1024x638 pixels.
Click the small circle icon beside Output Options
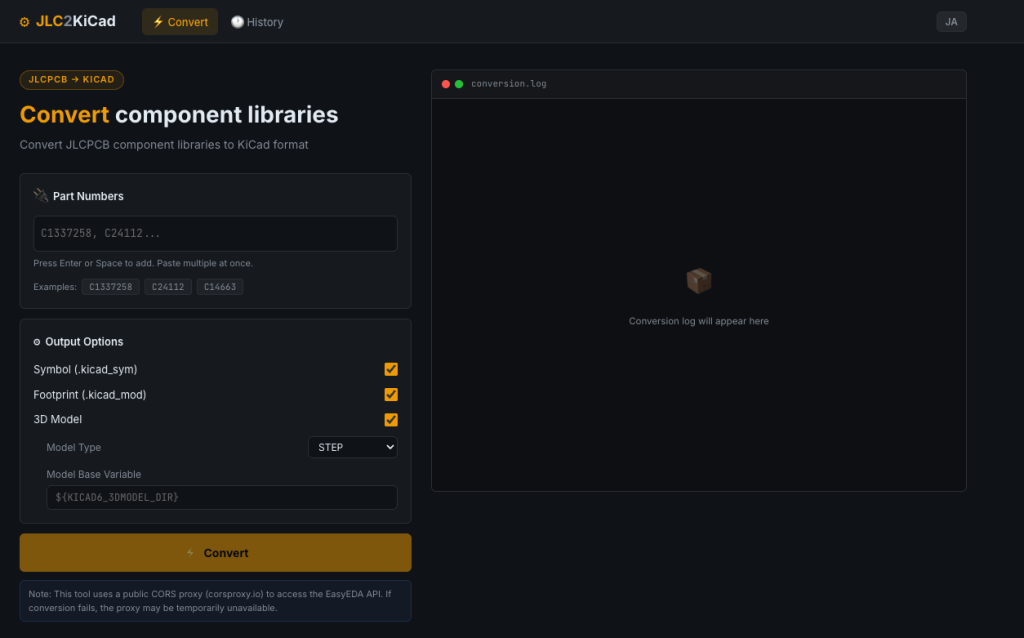pyautogui.click(x=37, y=342)
